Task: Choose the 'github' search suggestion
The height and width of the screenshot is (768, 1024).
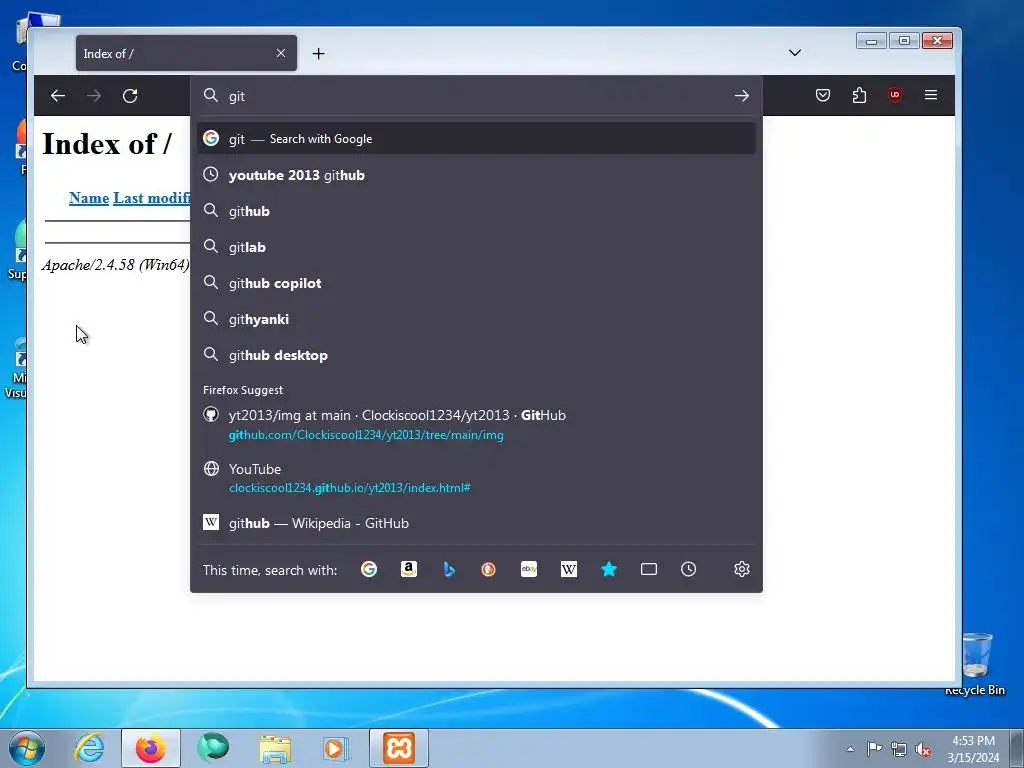Action: tap(476, 211)
